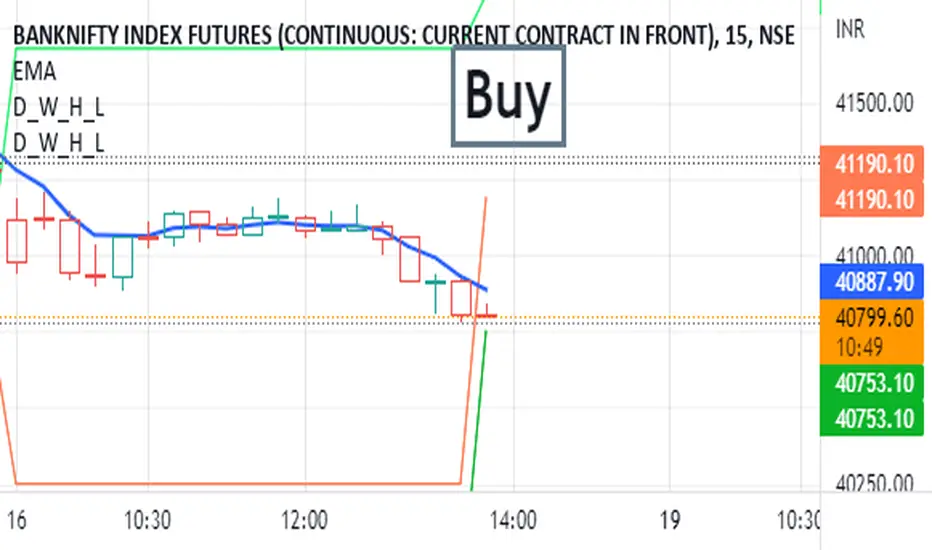Select the blue EMA line on the chart
This screenshot has height=550, width=932.
(250, 222)
